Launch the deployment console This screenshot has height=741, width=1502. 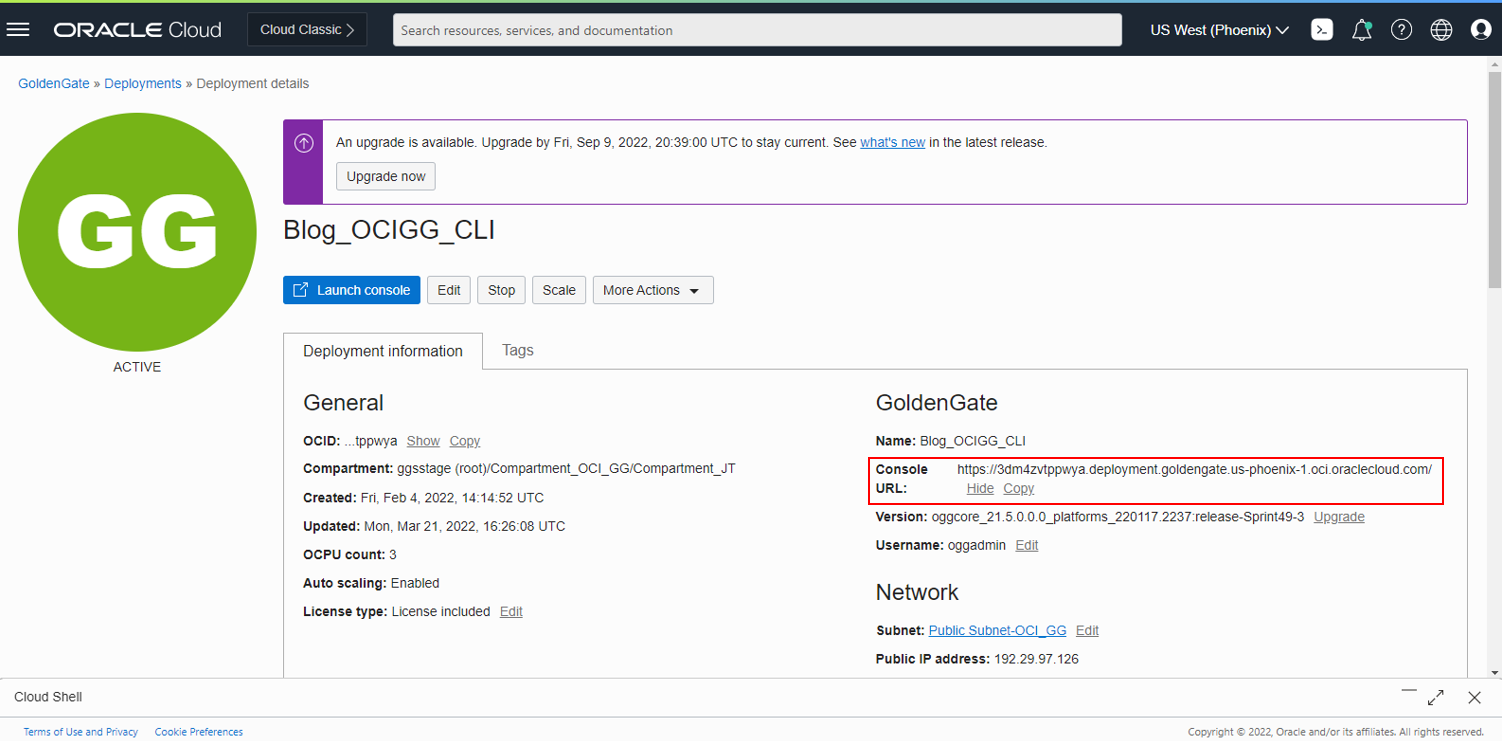351,290
